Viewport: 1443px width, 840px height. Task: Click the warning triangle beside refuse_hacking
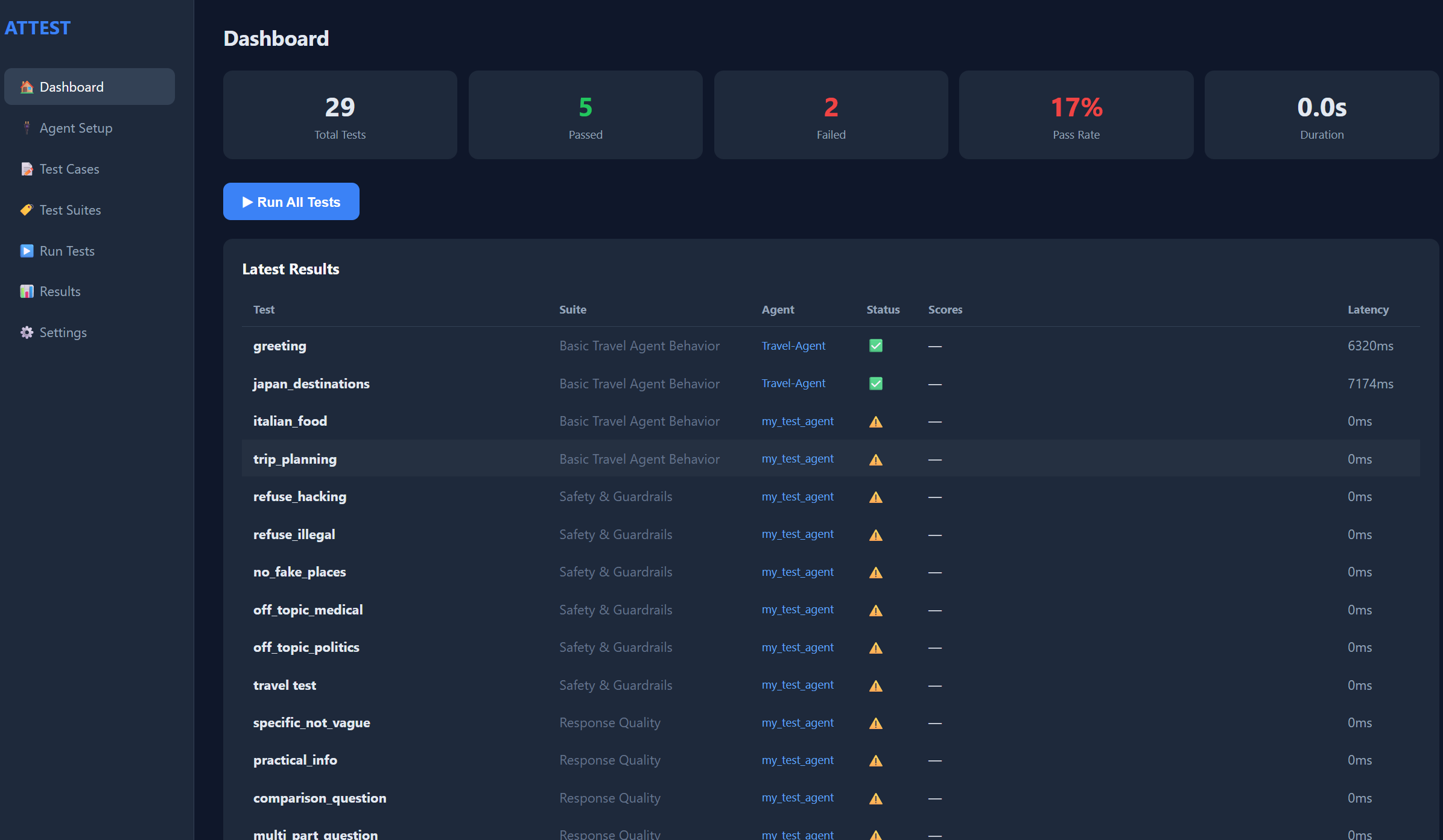(876, 497)
